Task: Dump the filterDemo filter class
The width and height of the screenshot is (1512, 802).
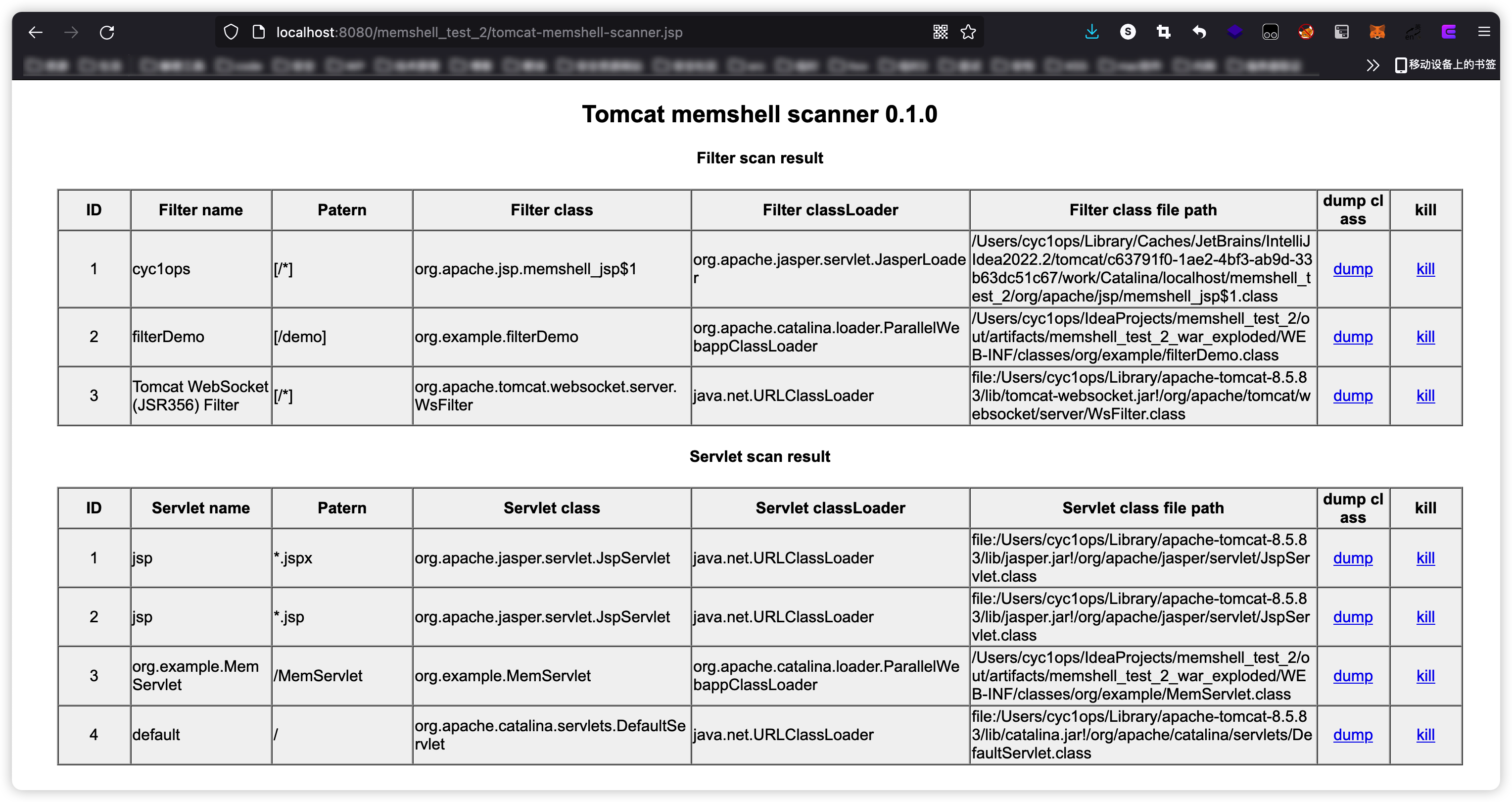Action: [1352, 337]
